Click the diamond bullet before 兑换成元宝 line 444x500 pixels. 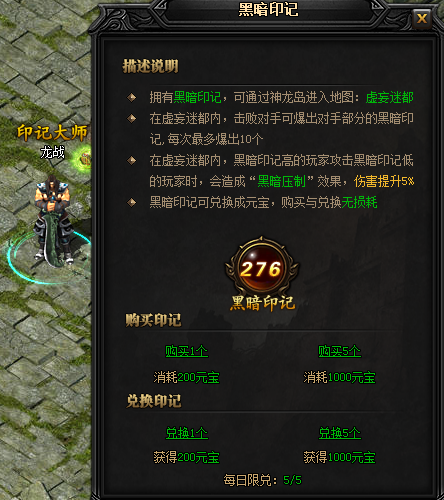coord(132,202)
